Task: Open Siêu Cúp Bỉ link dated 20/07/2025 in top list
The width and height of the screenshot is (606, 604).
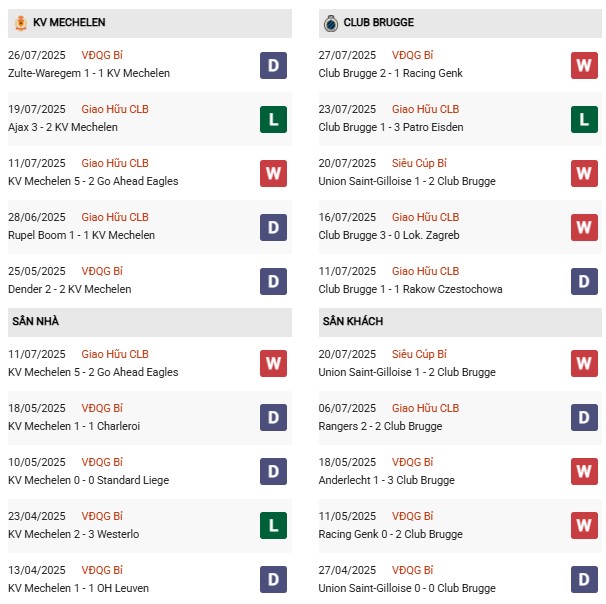Action: (x=419, y=163)
